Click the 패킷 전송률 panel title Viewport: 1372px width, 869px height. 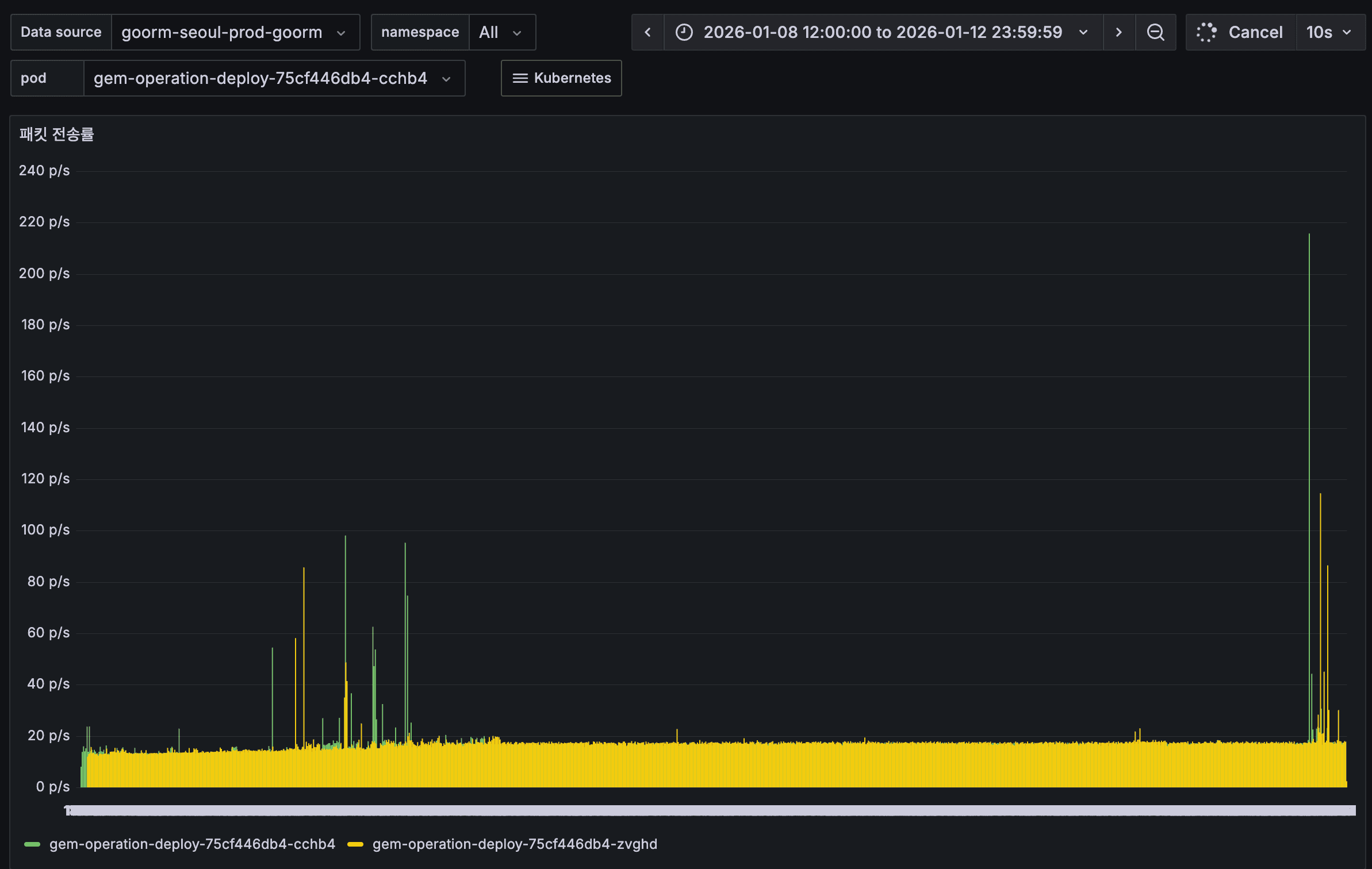(56, 134)
